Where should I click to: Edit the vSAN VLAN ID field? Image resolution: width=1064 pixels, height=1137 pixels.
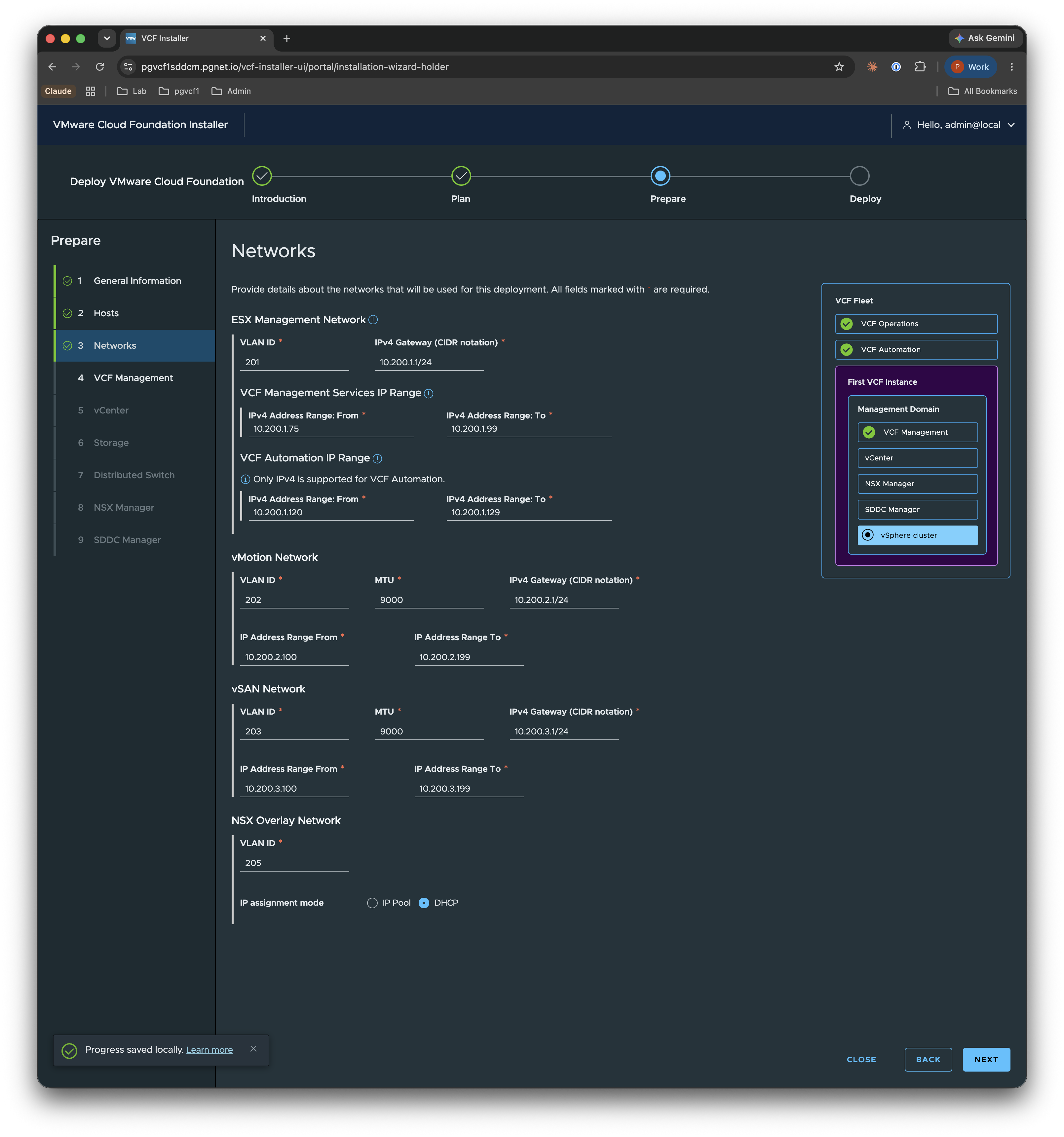point(294,731)
